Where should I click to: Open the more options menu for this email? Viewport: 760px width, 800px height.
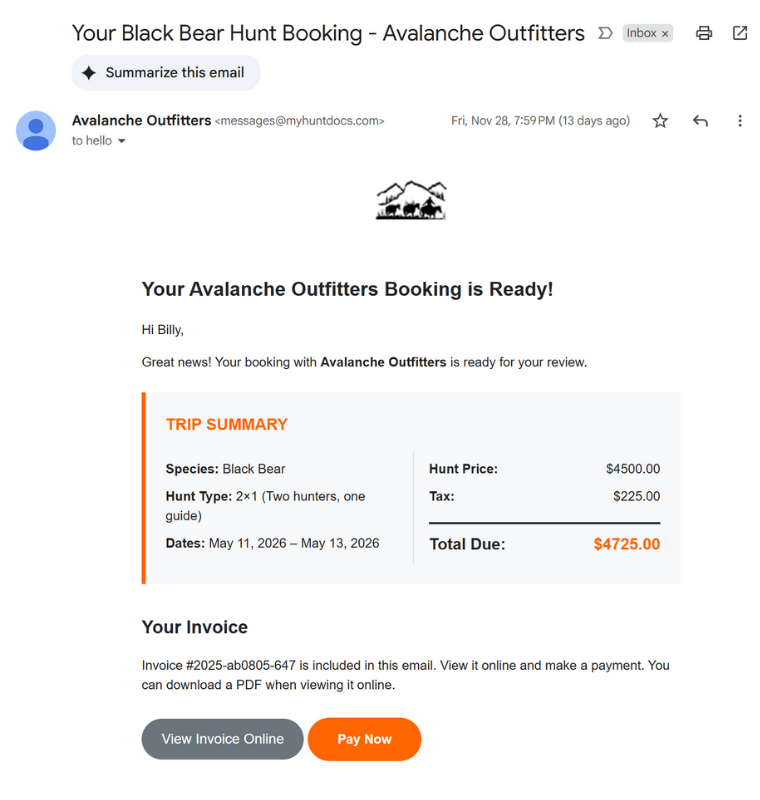[x=739, y=120]
